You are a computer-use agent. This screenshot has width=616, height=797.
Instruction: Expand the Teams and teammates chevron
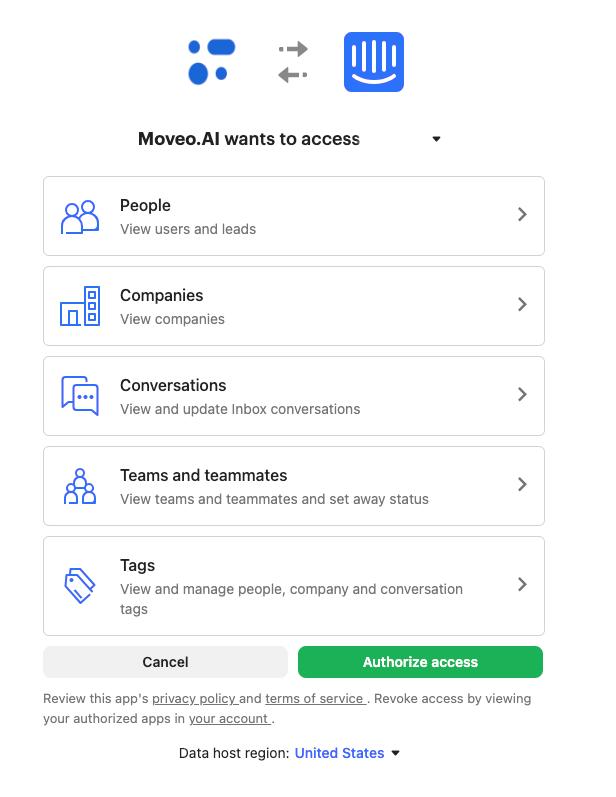coord(522,485)
